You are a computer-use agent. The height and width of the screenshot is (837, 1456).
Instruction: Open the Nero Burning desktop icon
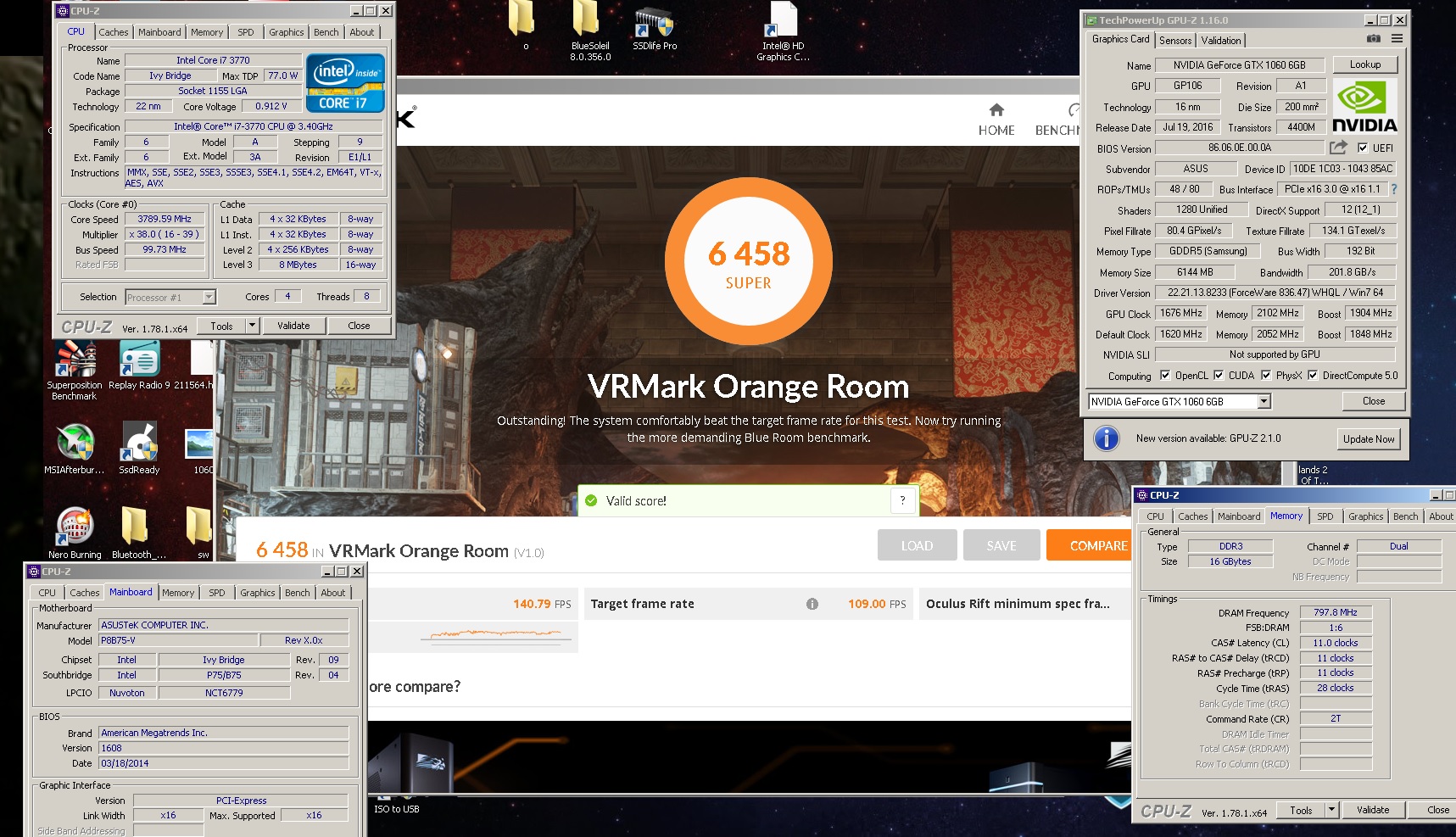(75, 526)
